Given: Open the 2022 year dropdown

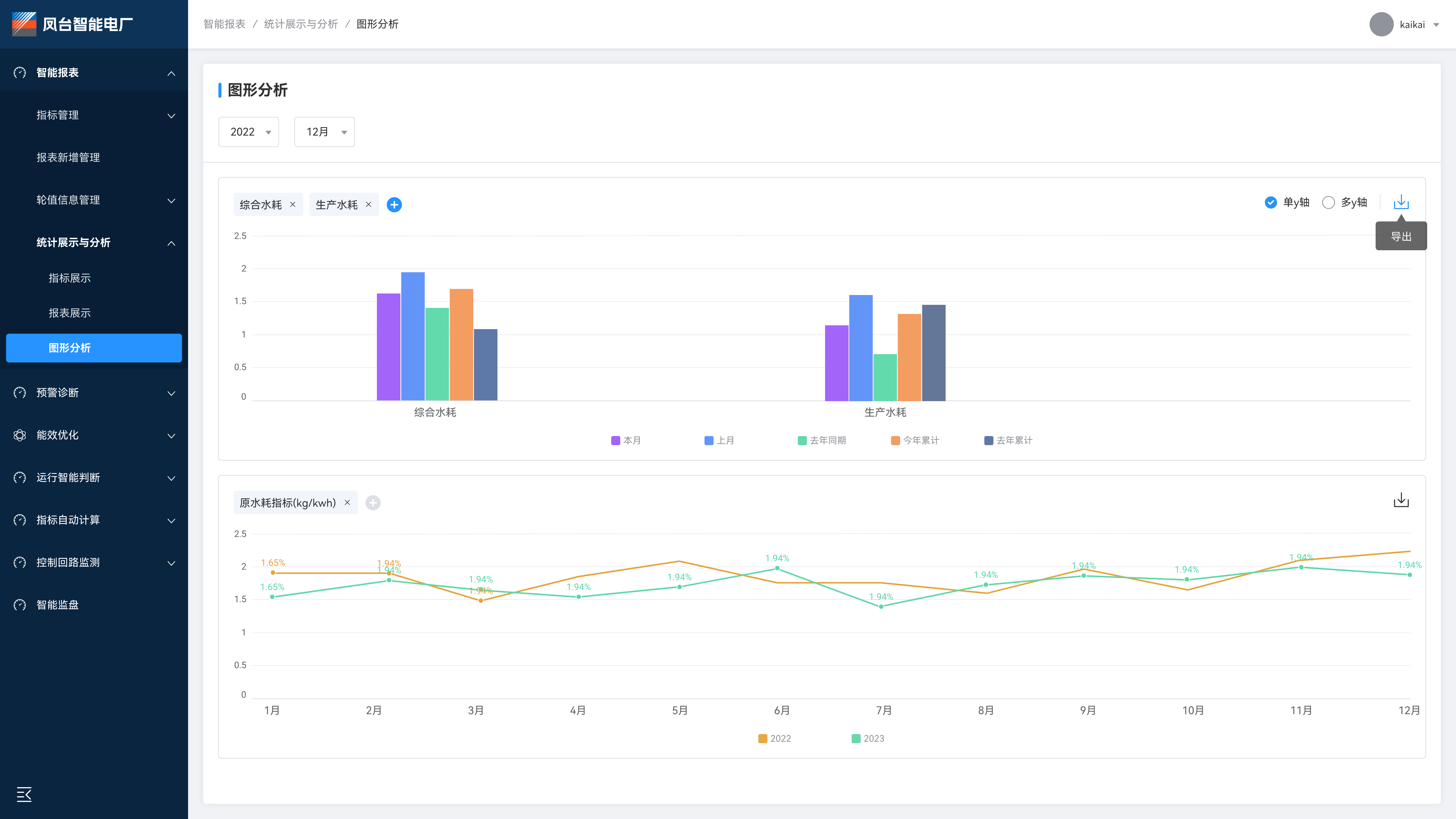Looking at the screenshot, I should (x=249, y=132).
